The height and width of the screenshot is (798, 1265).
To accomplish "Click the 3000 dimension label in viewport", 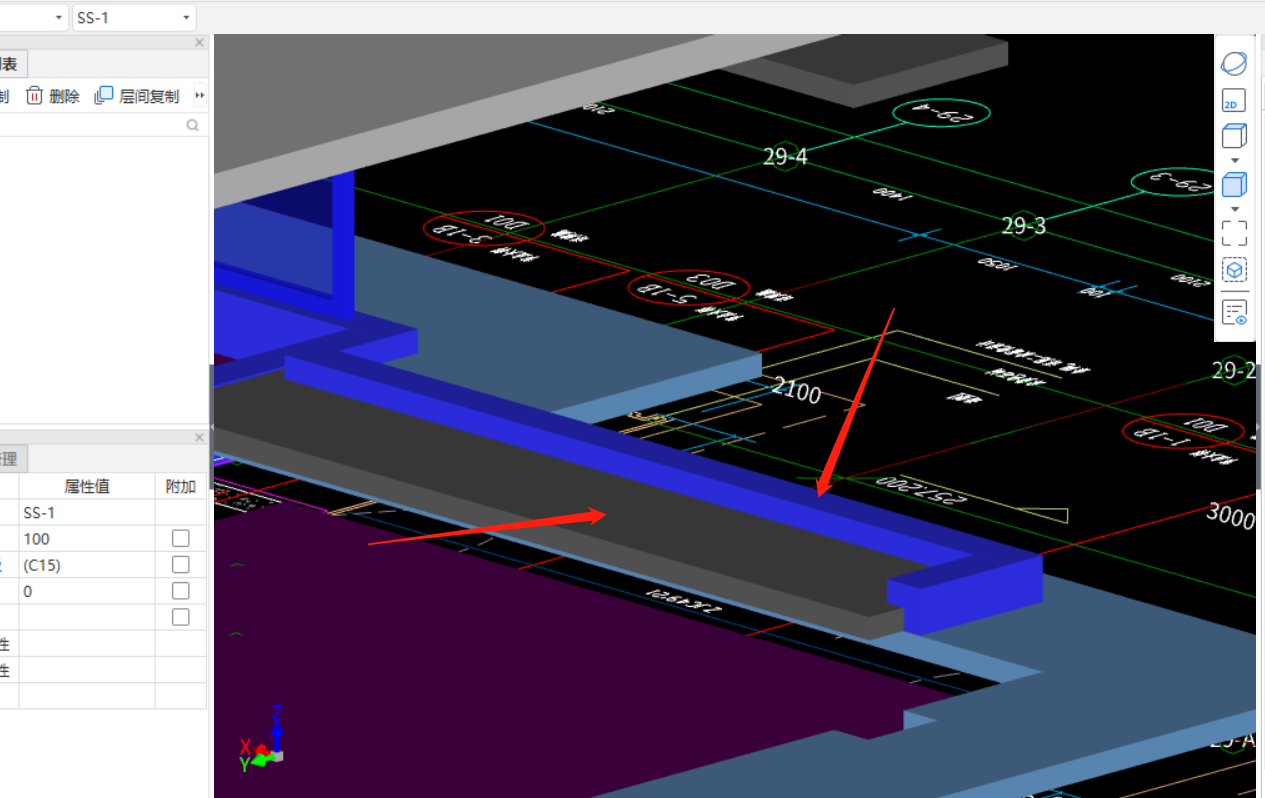I will 1230,516.
